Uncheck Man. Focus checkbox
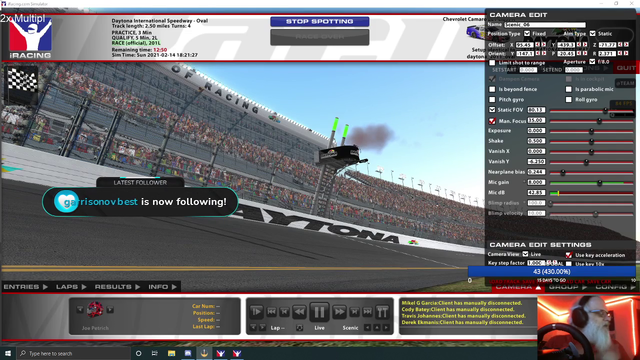This screenshot has height=360, width=640. coord(492,121)
